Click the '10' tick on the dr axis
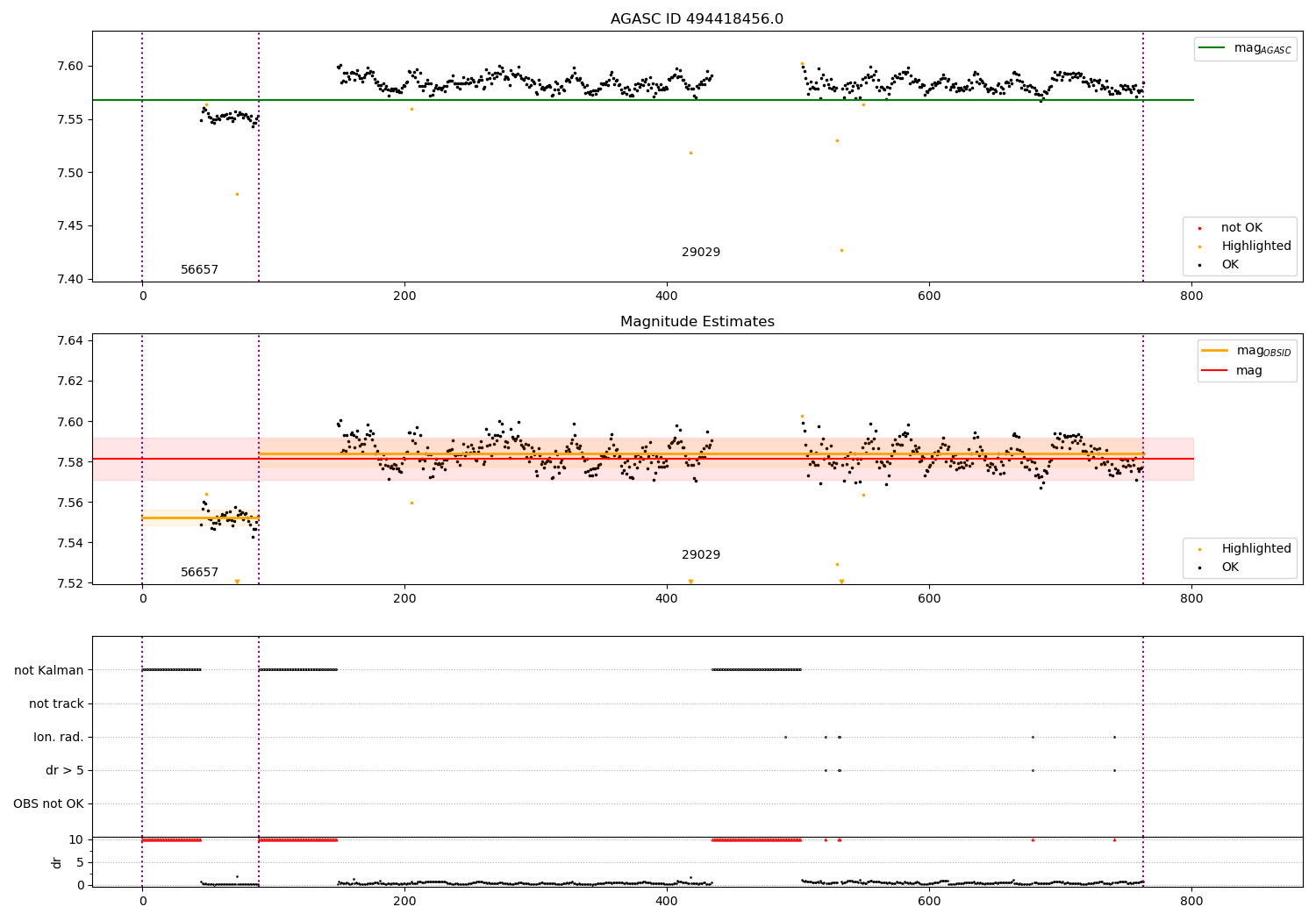 tap(76, 839)
